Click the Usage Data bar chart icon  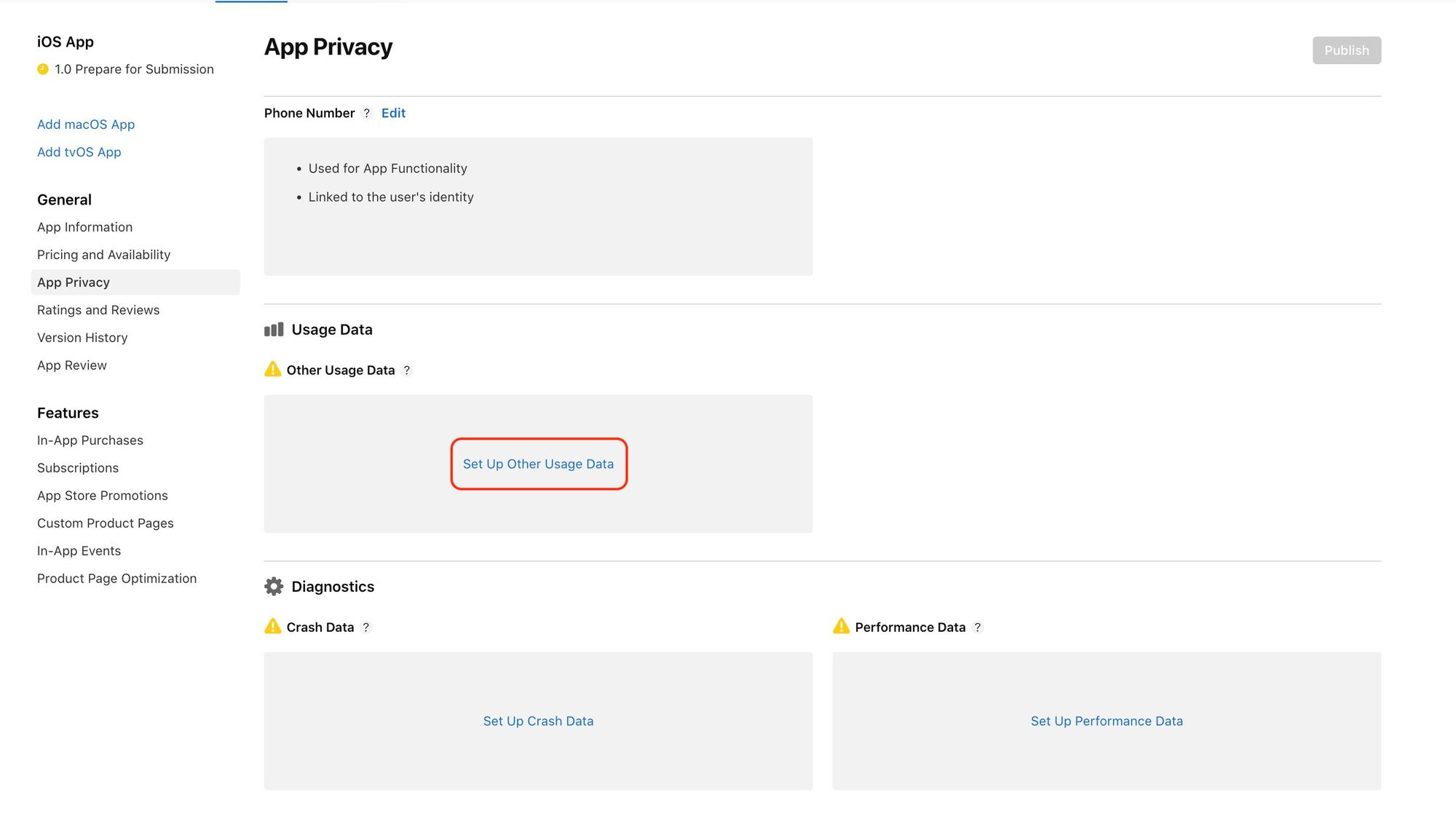pos(274,330)
